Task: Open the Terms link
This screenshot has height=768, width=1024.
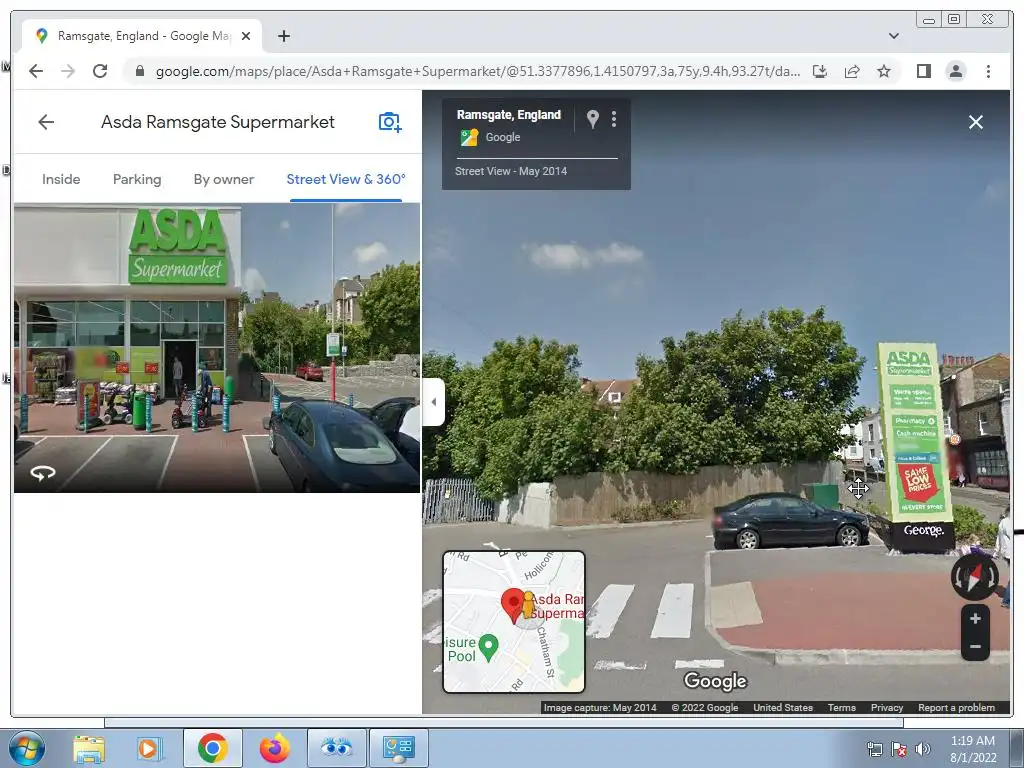Action: coord(842,707)
